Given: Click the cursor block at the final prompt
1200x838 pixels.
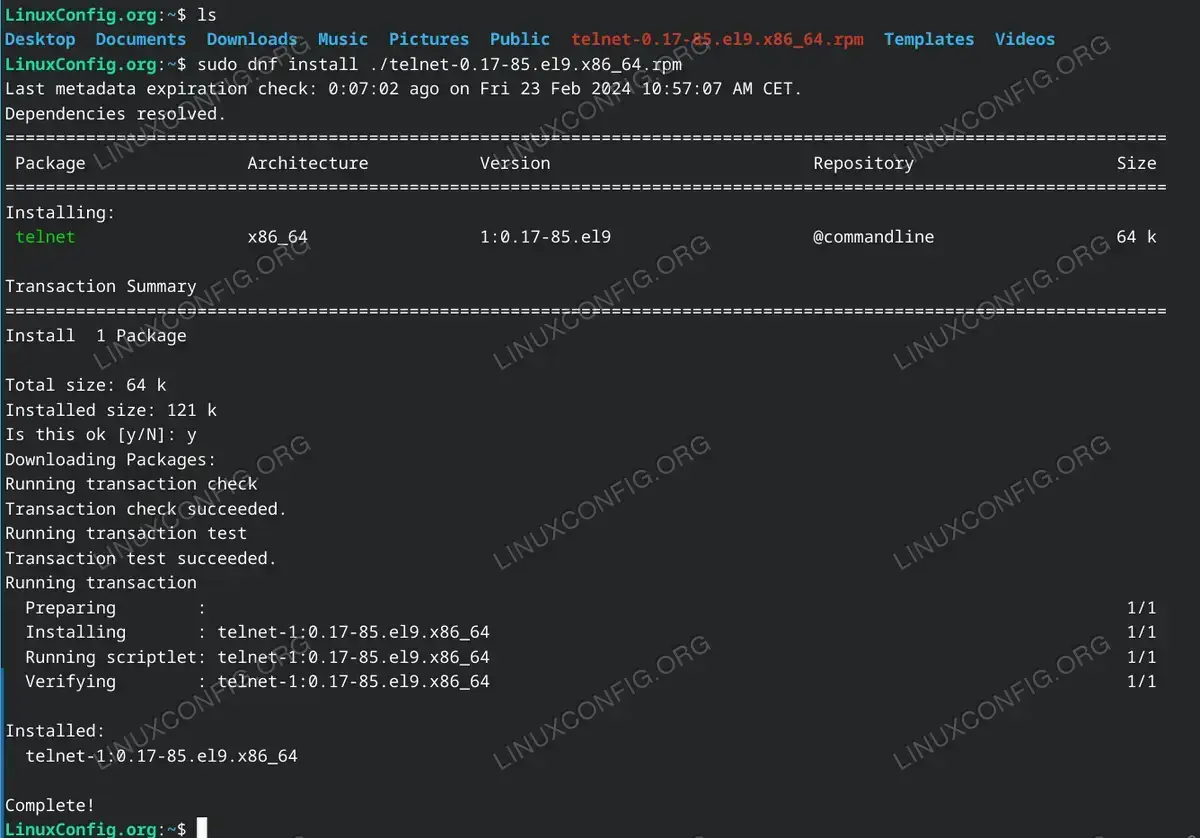Looking at the screenshot, I should (202, 828).
